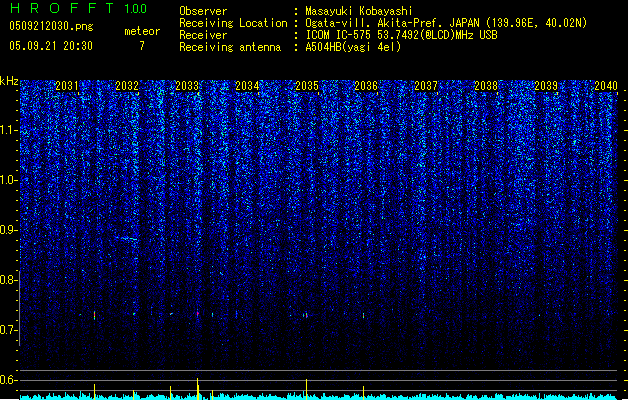Select location text Ogata-vill. Akita-Pref. JAPAN
Screen dimensions: 629x400
(x=392, y=23)
